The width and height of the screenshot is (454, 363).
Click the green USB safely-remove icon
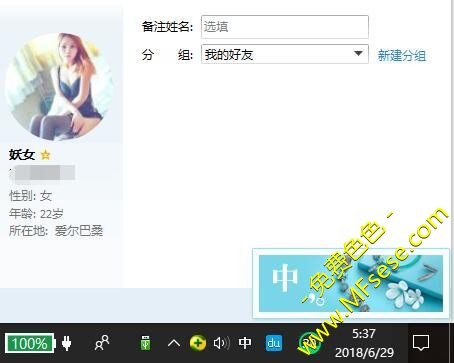click(145, 343)
